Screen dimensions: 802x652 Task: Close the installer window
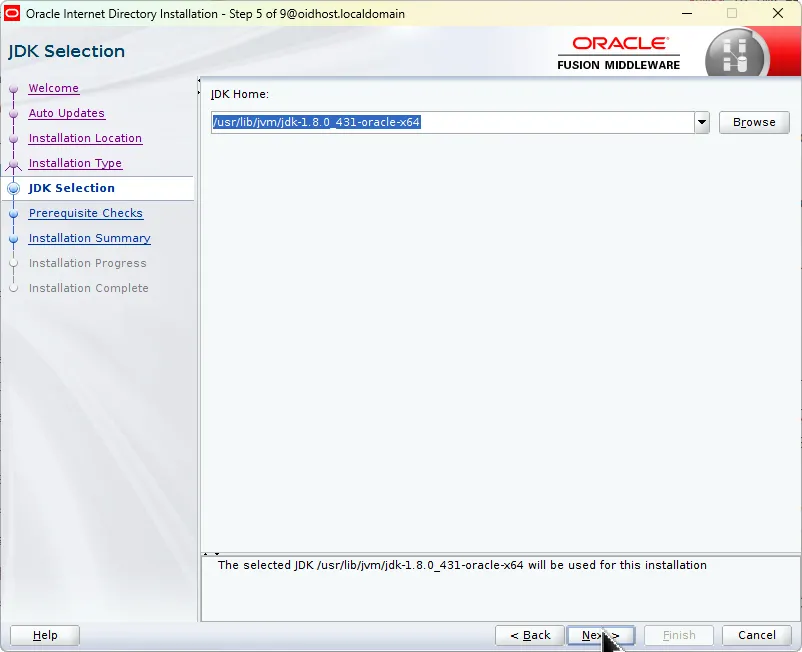point(778,13)
